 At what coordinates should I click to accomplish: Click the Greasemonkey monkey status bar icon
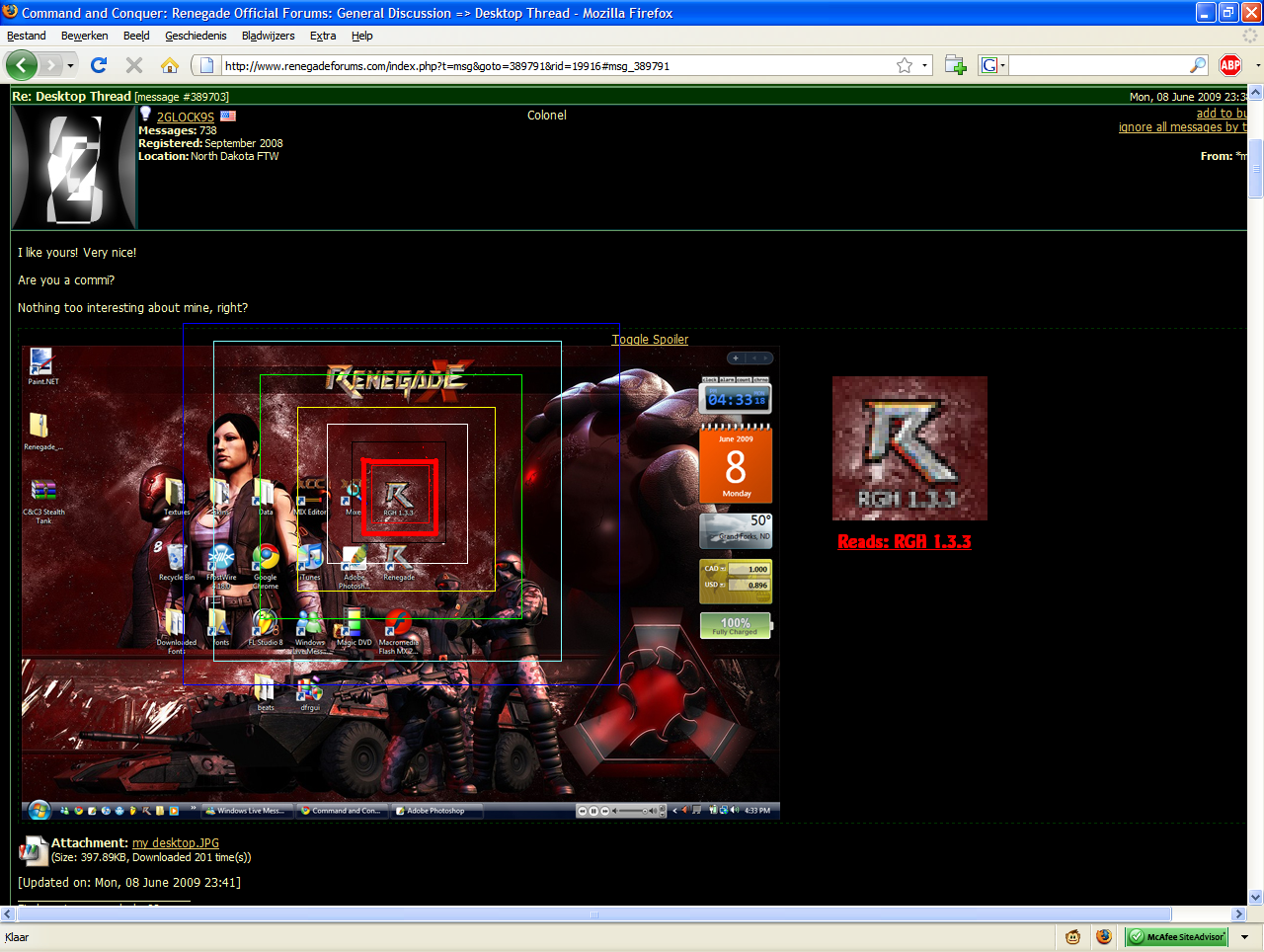tap(1072, 936)
